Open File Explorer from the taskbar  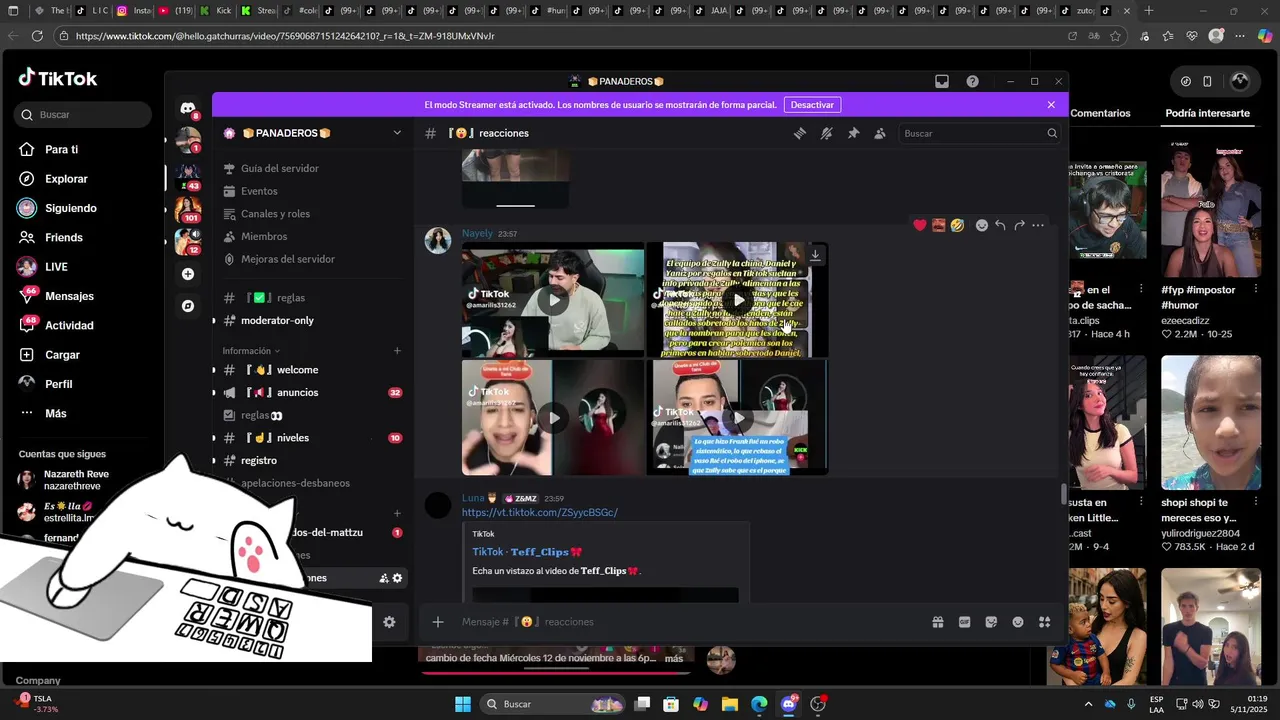click(730, 704)
